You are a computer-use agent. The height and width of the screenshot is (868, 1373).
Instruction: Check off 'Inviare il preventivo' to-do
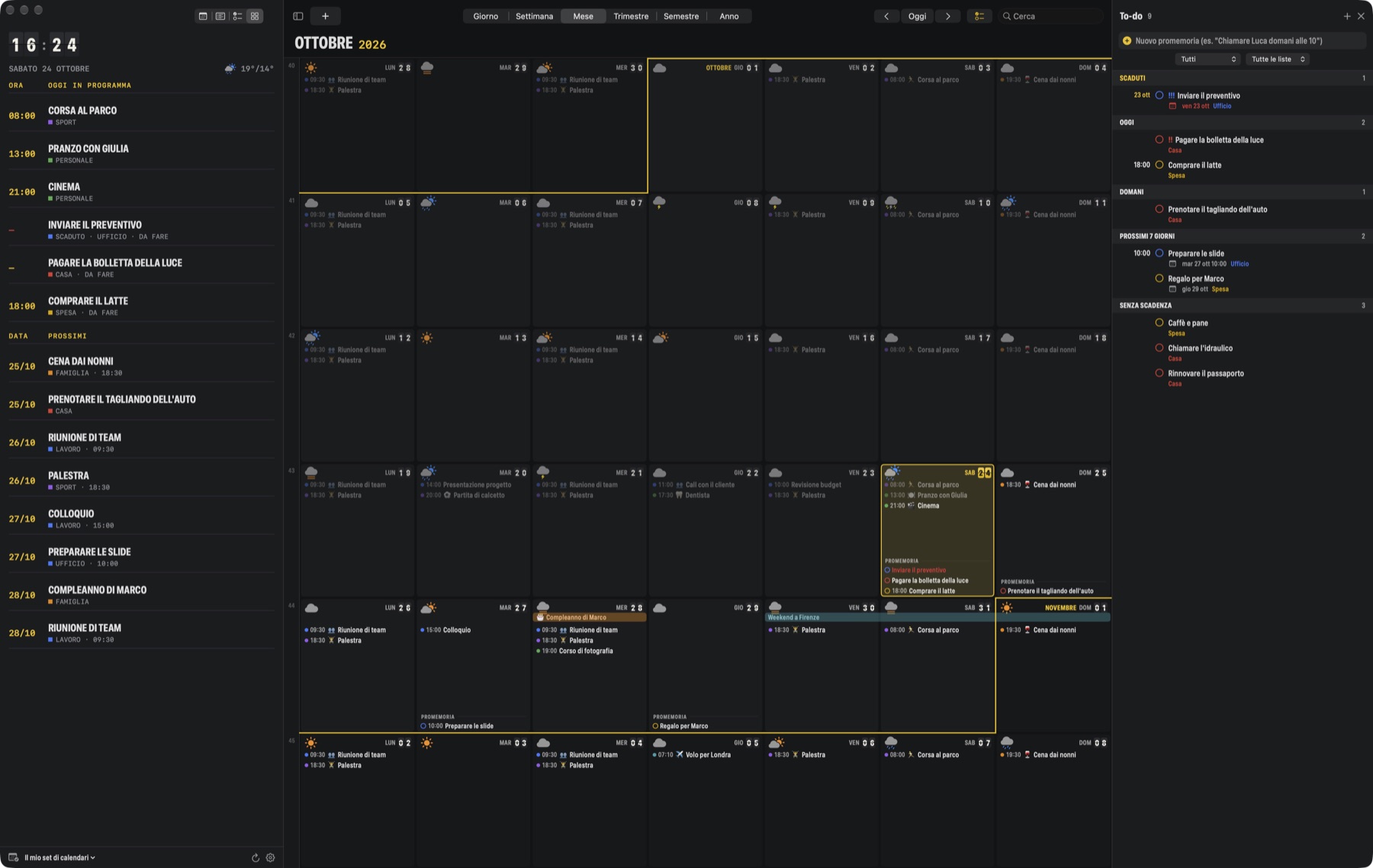1159,95
